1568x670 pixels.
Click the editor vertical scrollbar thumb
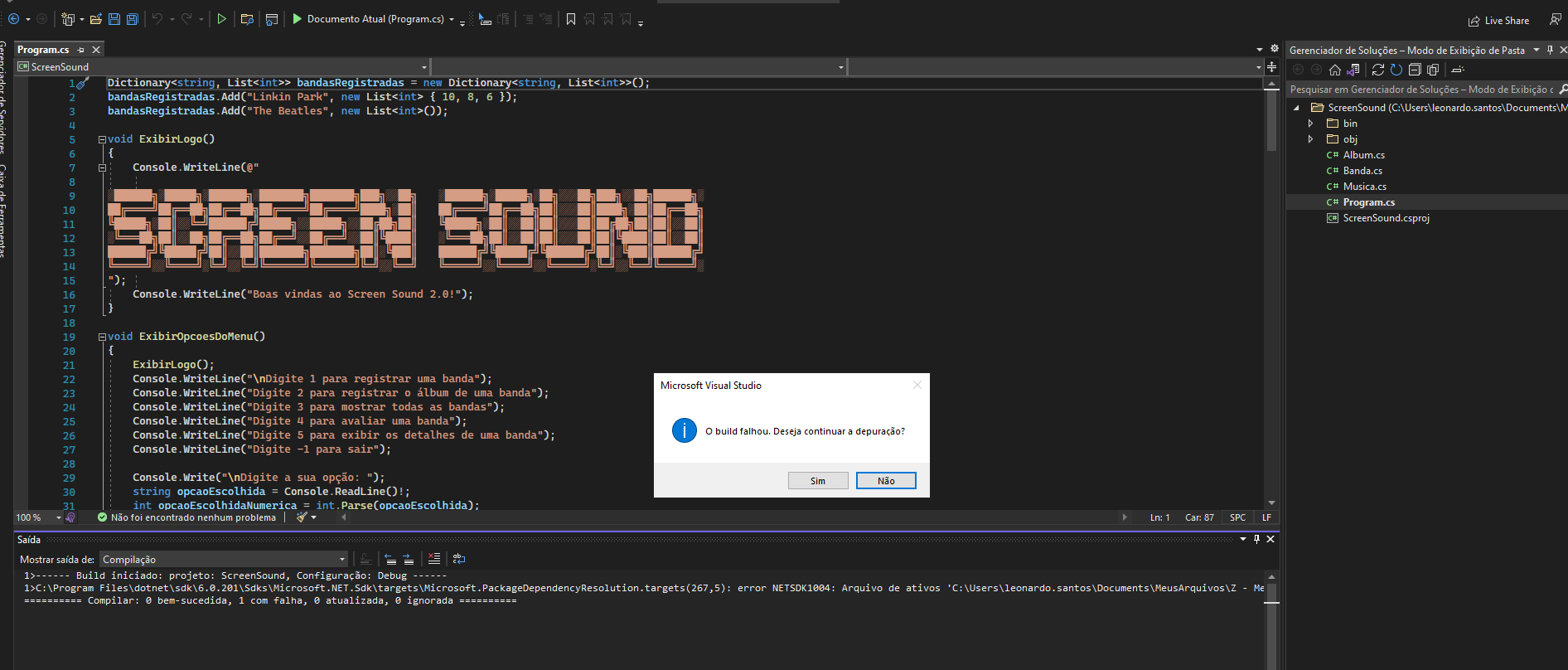tap(1271, 120)
